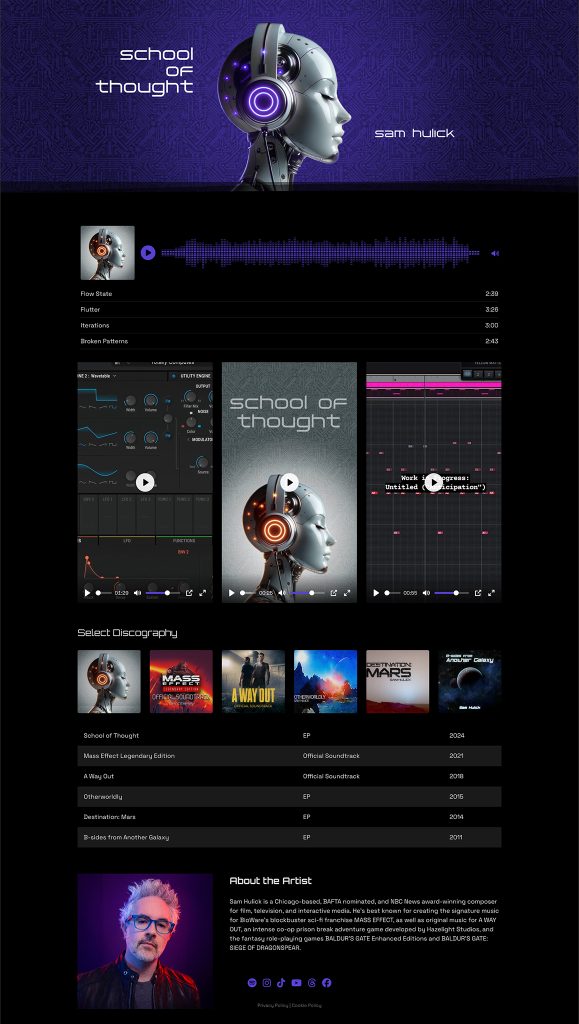Click the artist portrait photo
The width and height of the screenshot is (579, 1024).
[x=145, y=941]
